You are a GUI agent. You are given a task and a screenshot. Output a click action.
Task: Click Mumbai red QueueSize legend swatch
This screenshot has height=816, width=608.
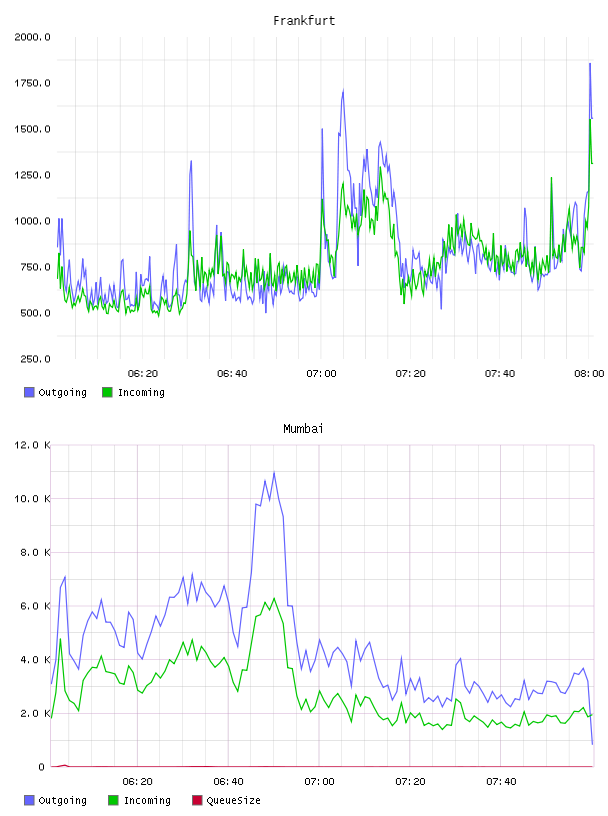coord(197,800)
